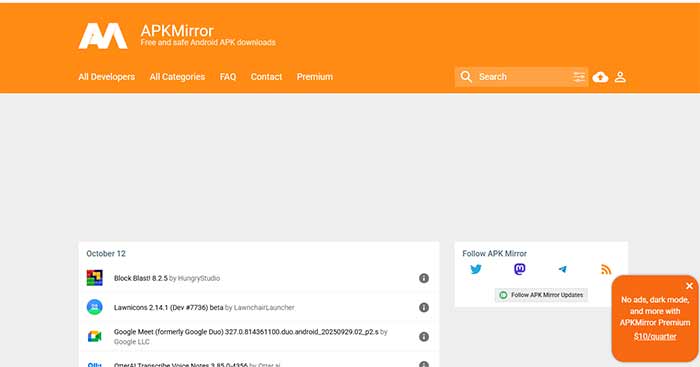Open Block Blast! 8.2.5 listing
Viewport: 700px width, 367px height.
pyautogui.click(x=141, y=278)
